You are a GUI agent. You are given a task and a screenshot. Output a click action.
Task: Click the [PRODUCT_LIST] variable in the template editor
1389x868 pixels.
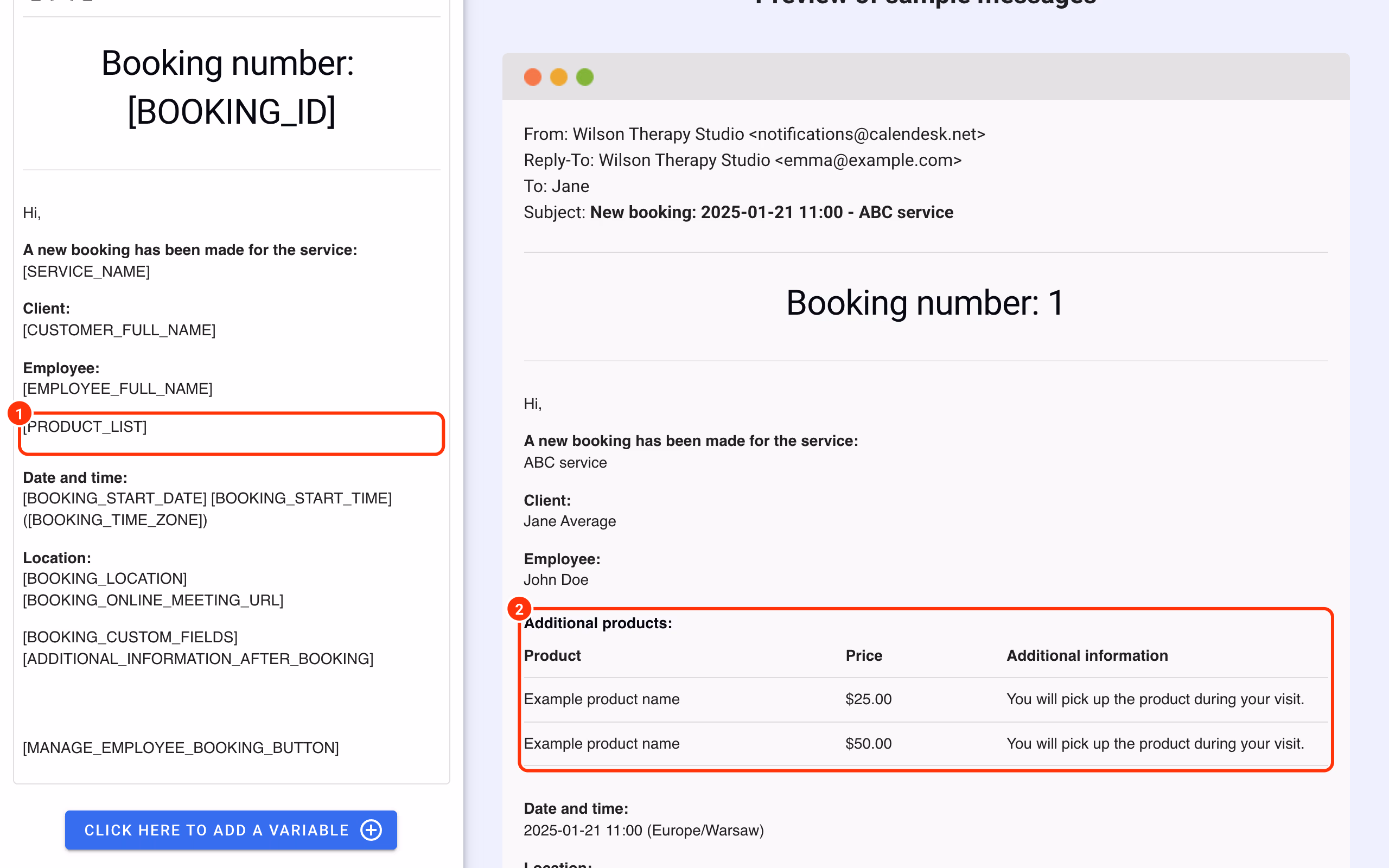85,426
